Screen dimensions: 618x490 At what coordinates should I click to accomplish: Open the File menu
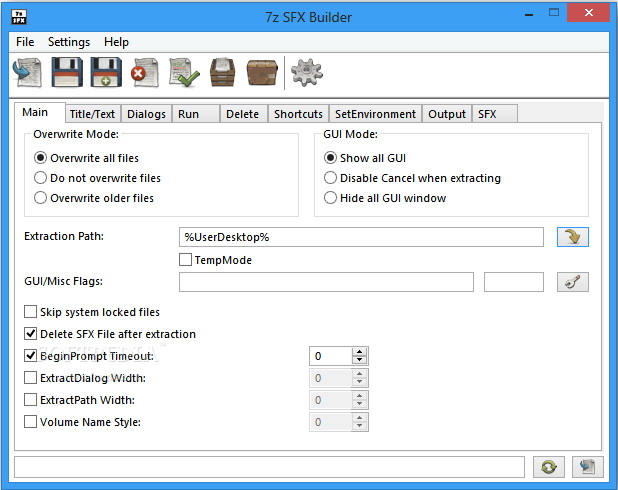click(25, 42)
